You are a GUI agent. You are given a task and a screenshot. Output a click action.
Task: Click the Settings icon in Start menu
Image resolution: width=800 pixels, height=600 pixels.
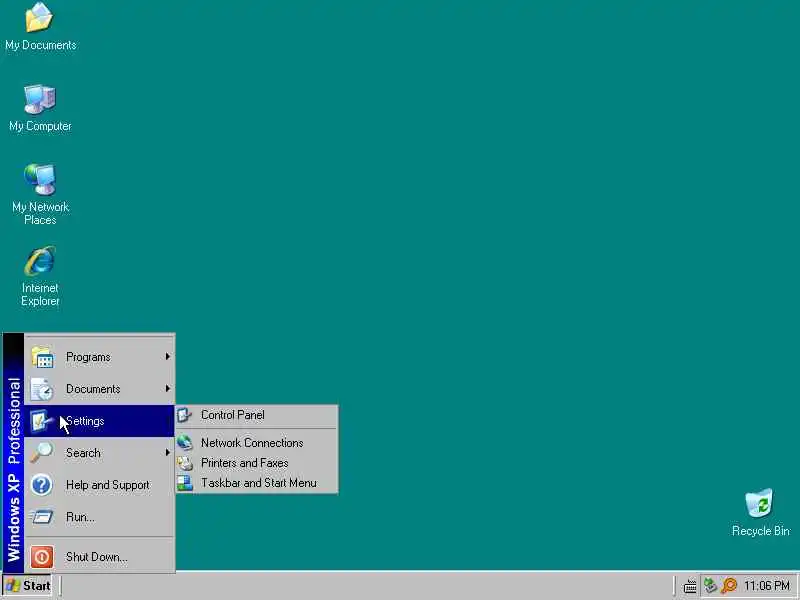pyautogui.click(x=42, y=421)
